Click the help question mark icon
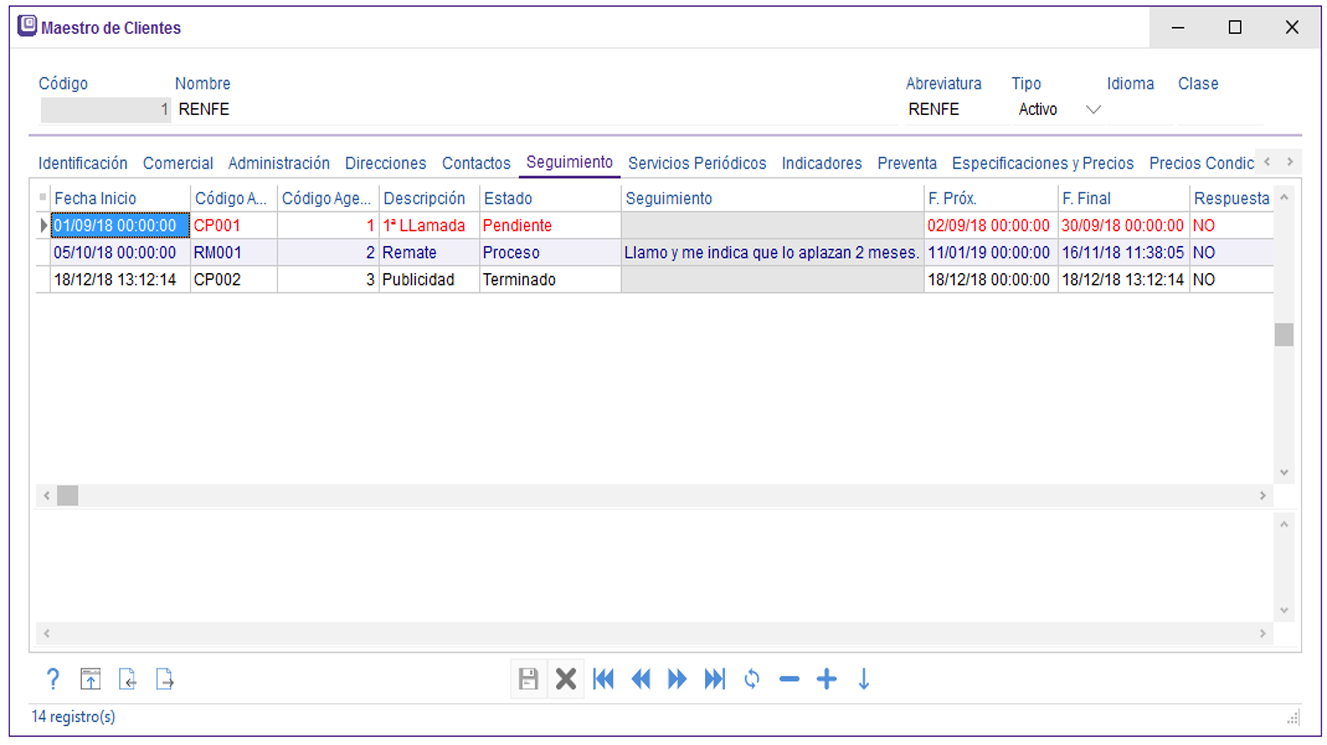 tap(54, 679)
